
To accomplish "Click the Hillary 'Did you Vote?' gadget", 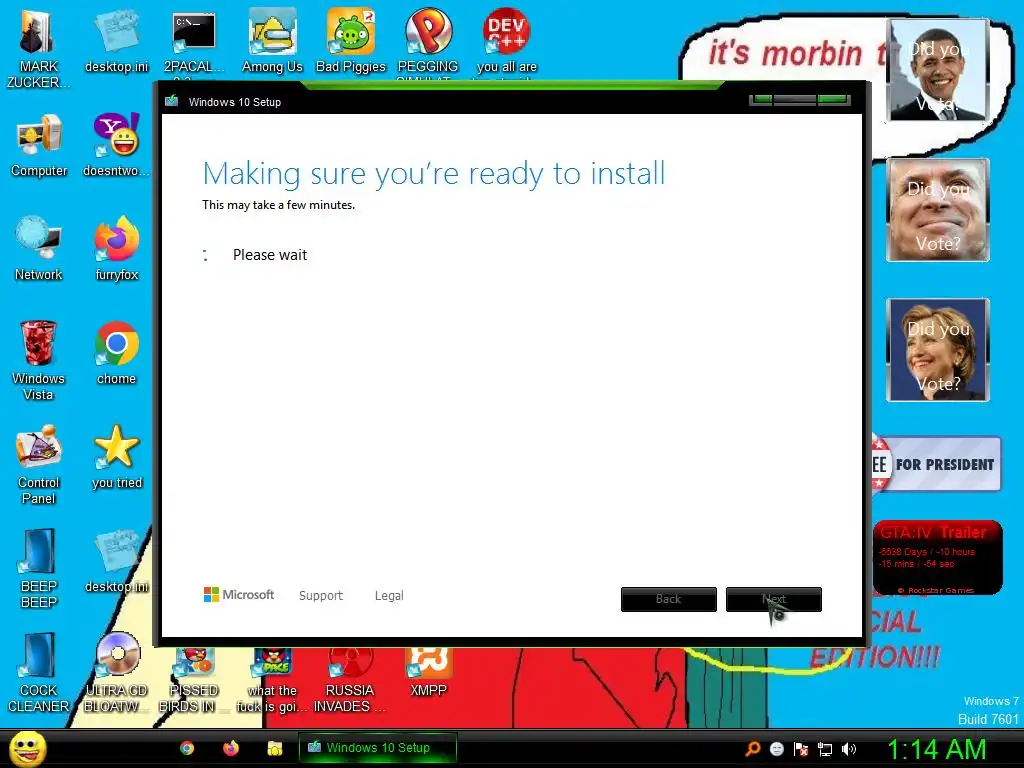I will (x=938, y=350).
